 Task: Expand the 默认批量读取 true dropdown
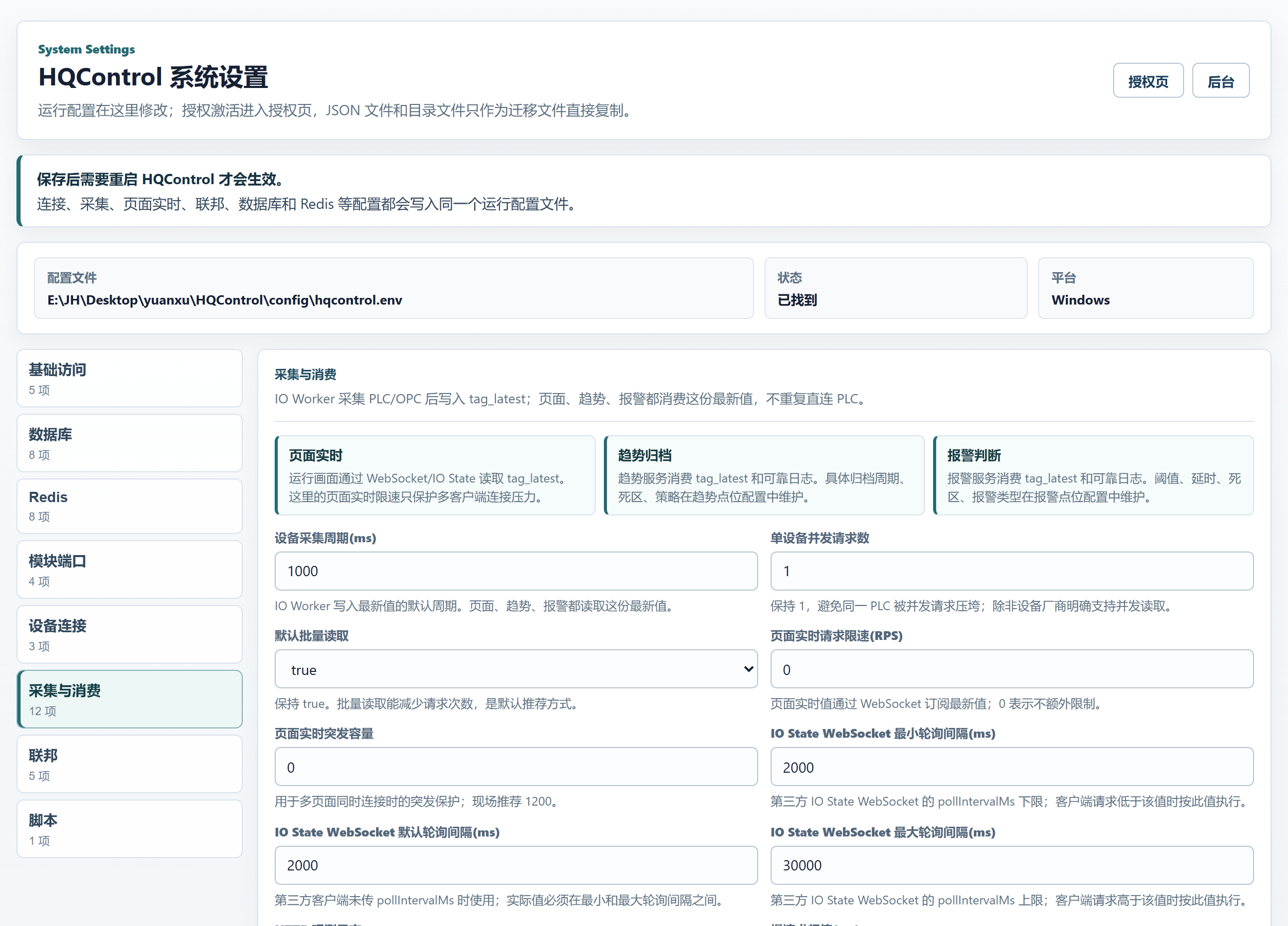[x=515, y=669]
